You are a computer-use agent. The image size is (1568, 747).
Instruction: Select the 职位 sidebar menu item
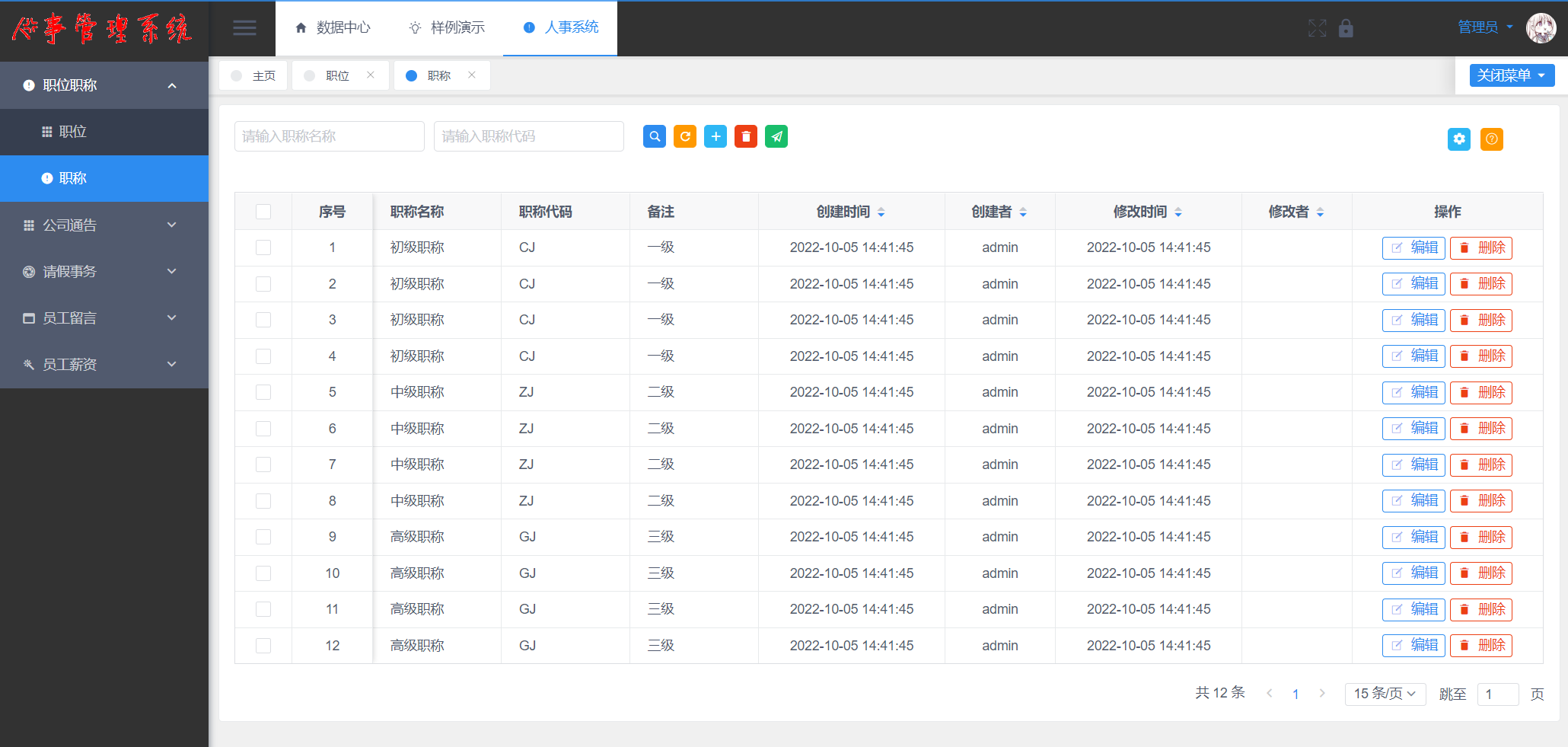coord(73,132)
